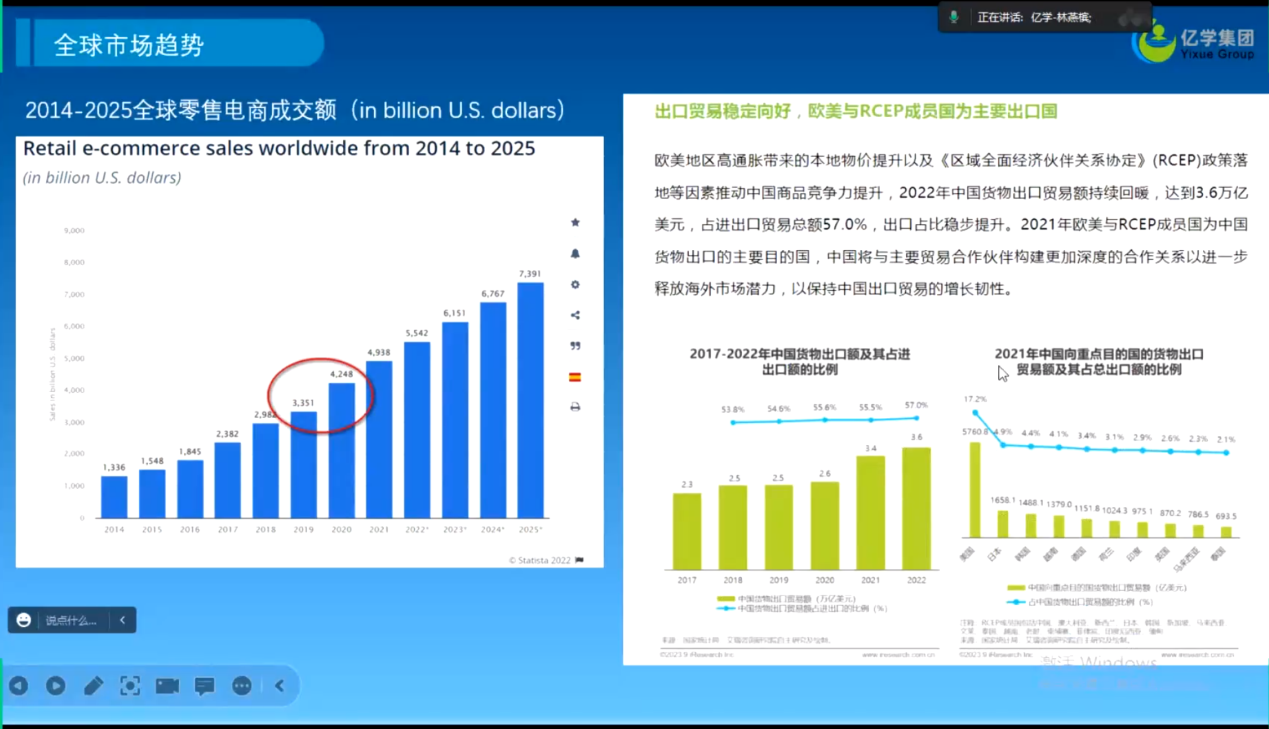Click the bell notification icon beside chart

tap(575, 254)
